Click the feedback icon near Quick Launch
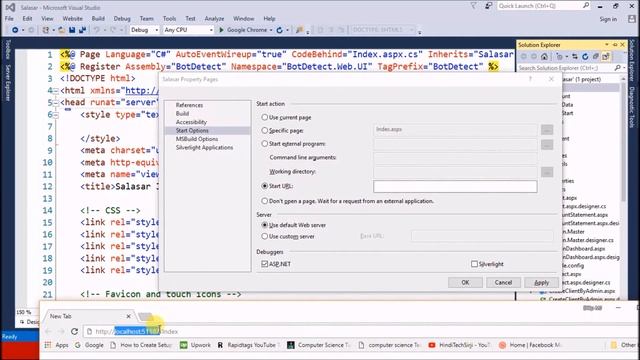The height and width of the screenshot is (360, 640). pos(488,6)
